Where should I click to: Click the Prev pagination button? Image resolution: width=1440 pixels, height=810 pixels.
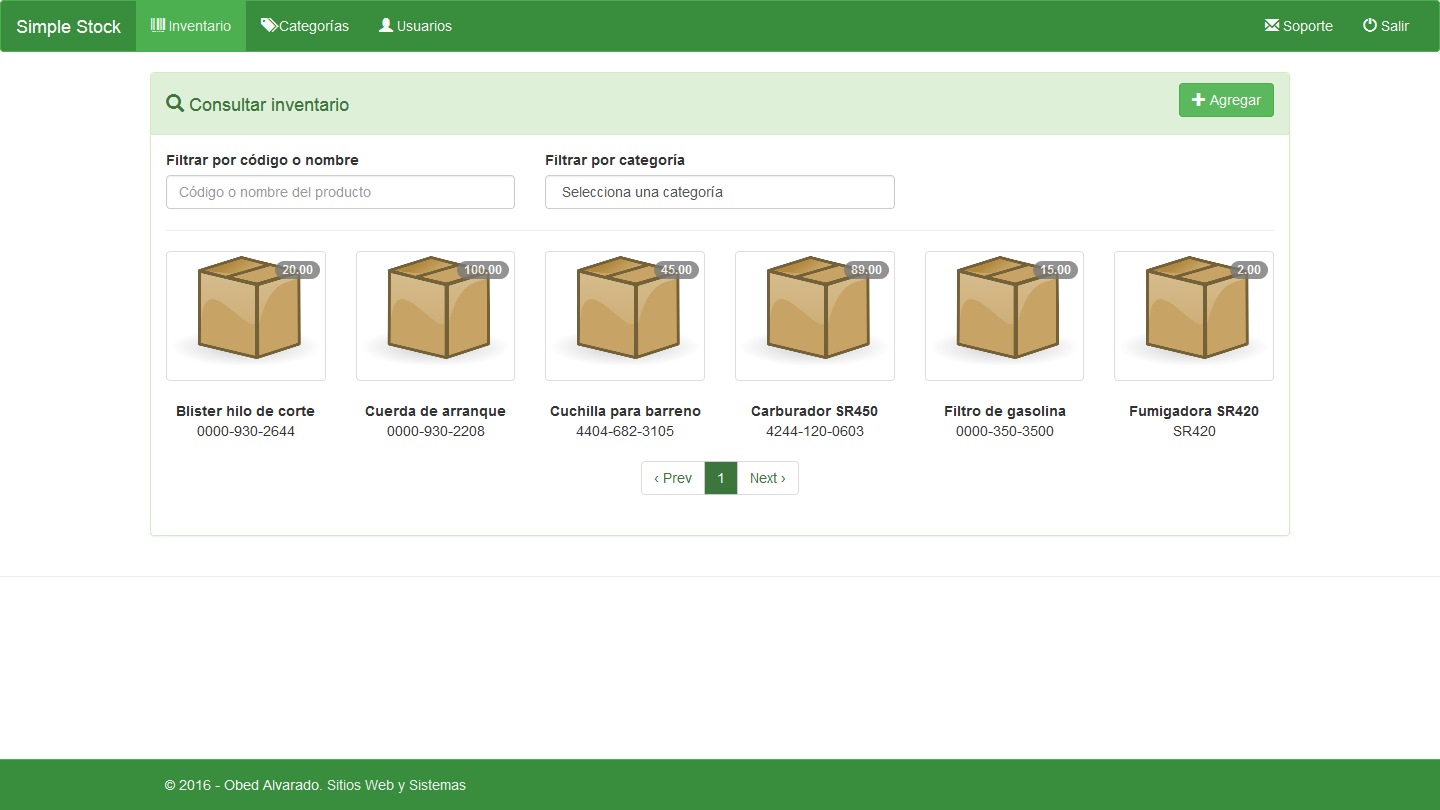click(x=672, y=477)
